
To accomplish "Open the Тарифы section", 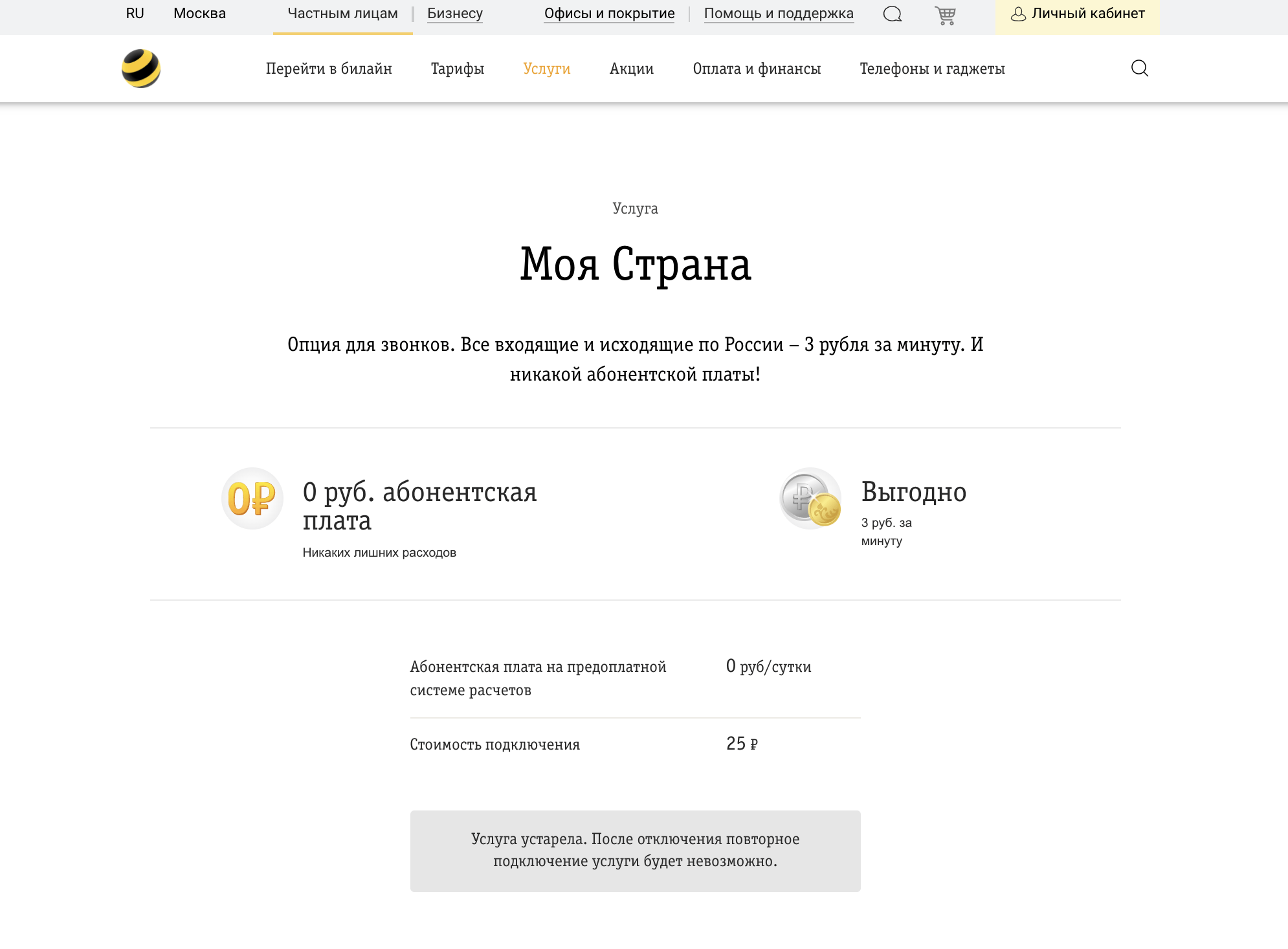I will (x=457, y=68).
